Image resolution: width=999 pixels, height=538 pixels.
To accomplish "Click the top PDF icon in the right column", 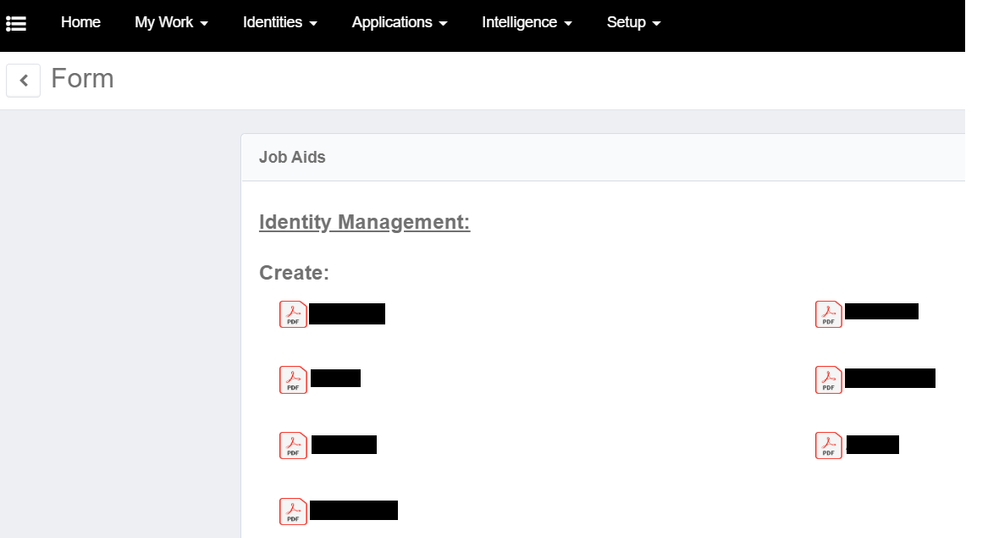I will (829, 314).
